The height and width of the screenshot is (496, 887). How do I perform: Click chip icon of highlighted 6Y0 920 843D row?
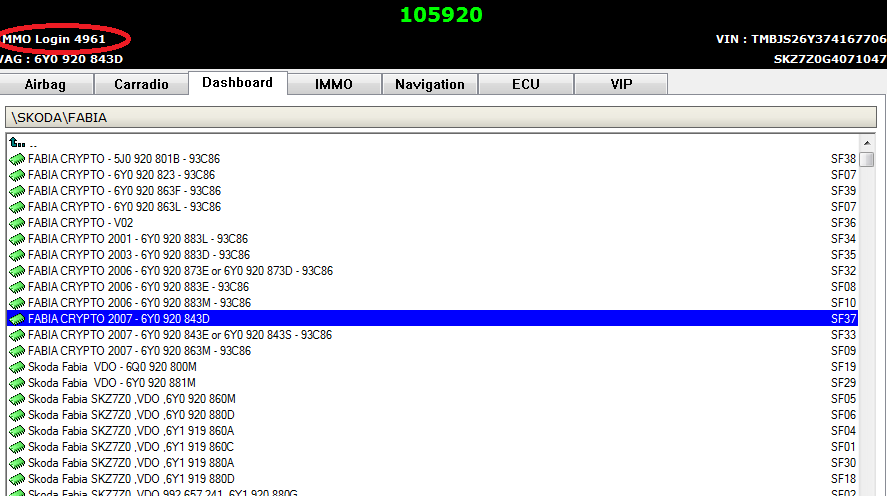[17, 318]
